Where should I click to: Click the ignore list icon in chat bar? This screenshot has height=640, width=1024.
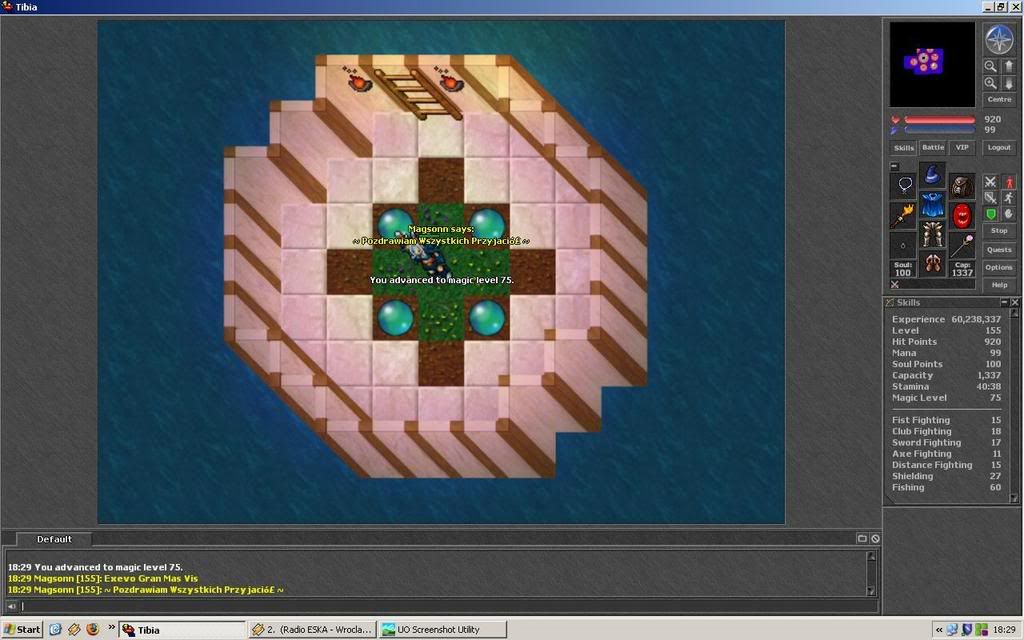click(x=875, y=538)
